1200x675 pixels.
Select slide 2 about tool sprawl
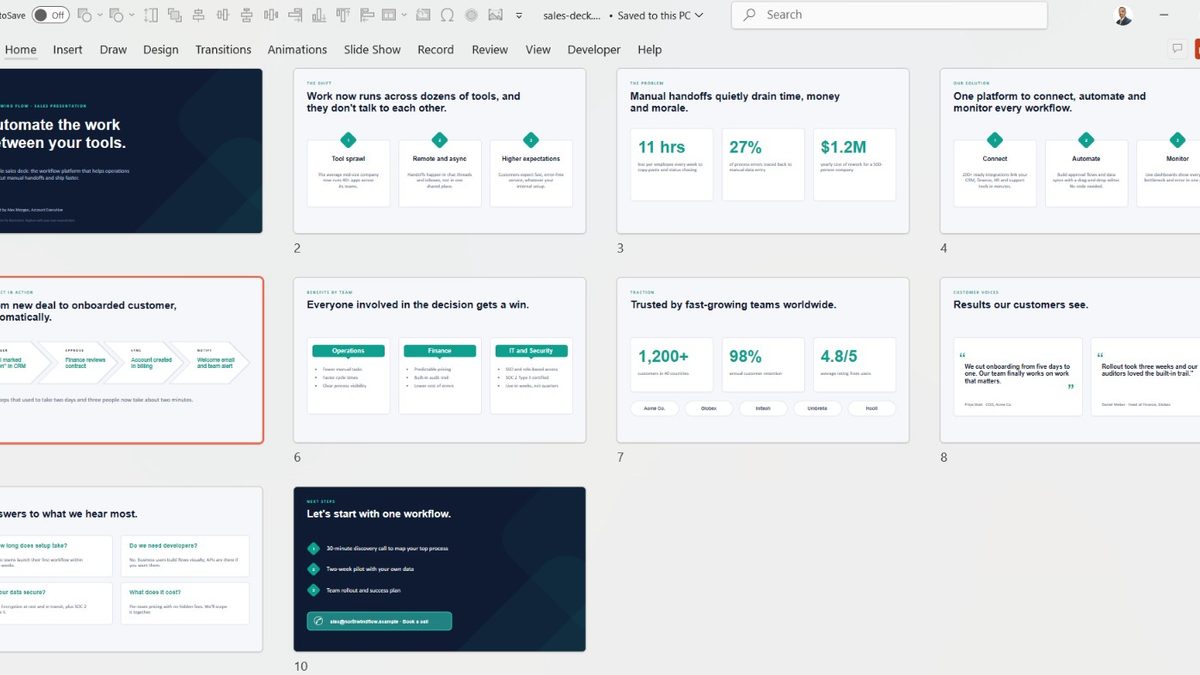[x=440, y=151]
